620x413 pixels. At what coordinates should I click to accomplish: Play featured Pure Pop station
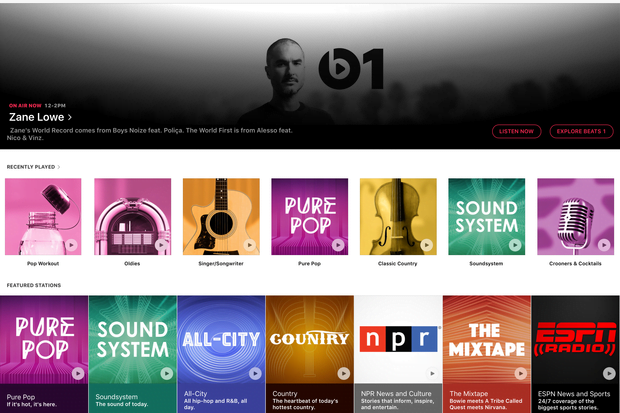(78, 373)
